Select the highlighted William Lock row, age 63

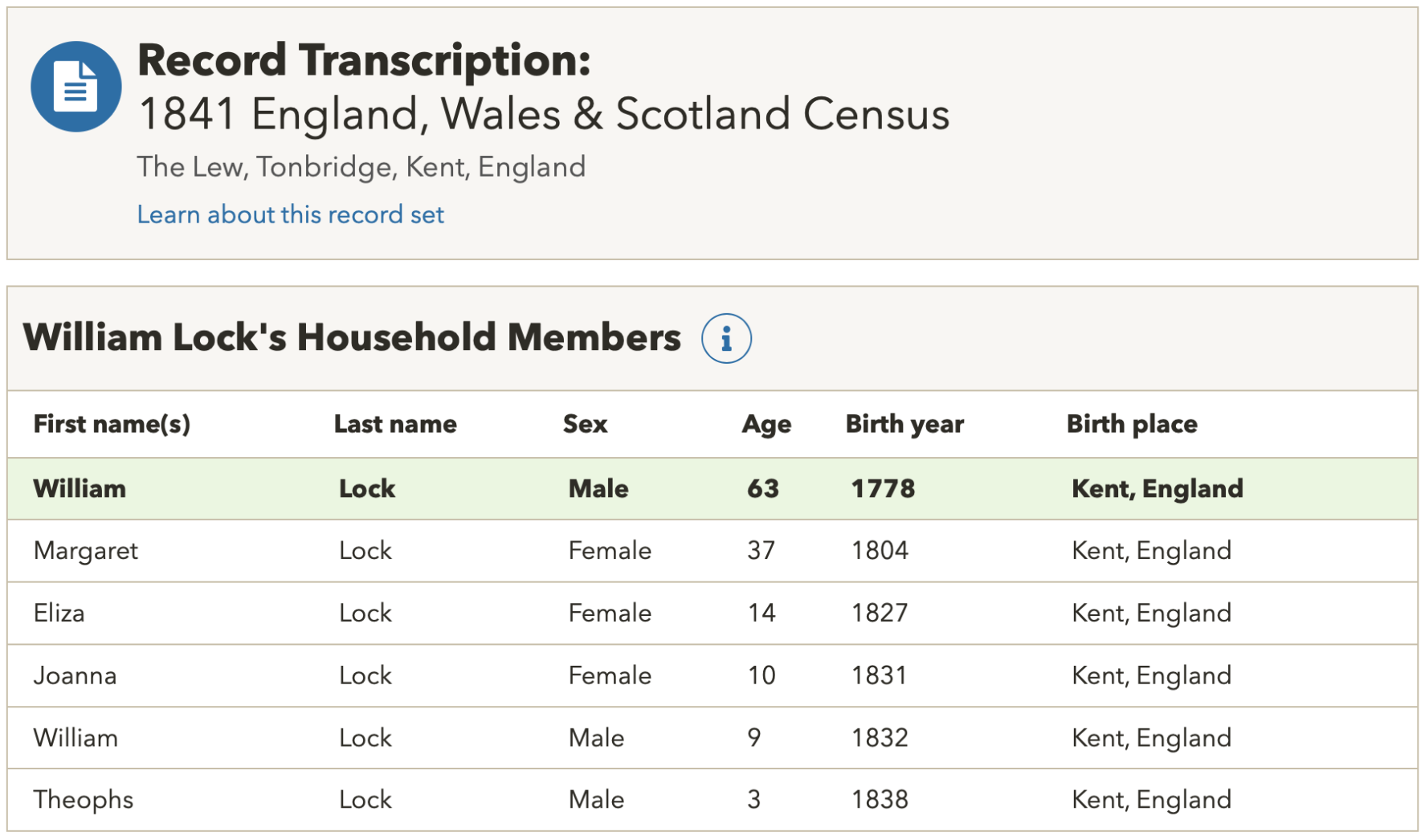[712, 489]
